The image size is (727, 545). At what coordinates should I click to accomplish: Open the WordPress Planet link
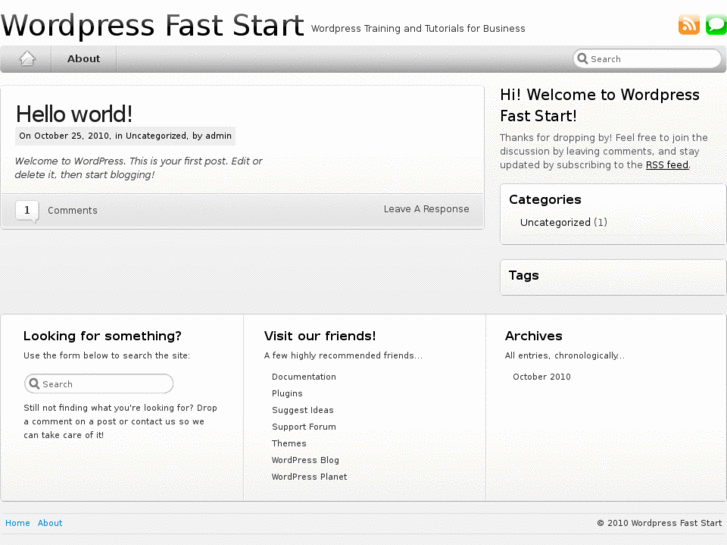tap(309, 477)
